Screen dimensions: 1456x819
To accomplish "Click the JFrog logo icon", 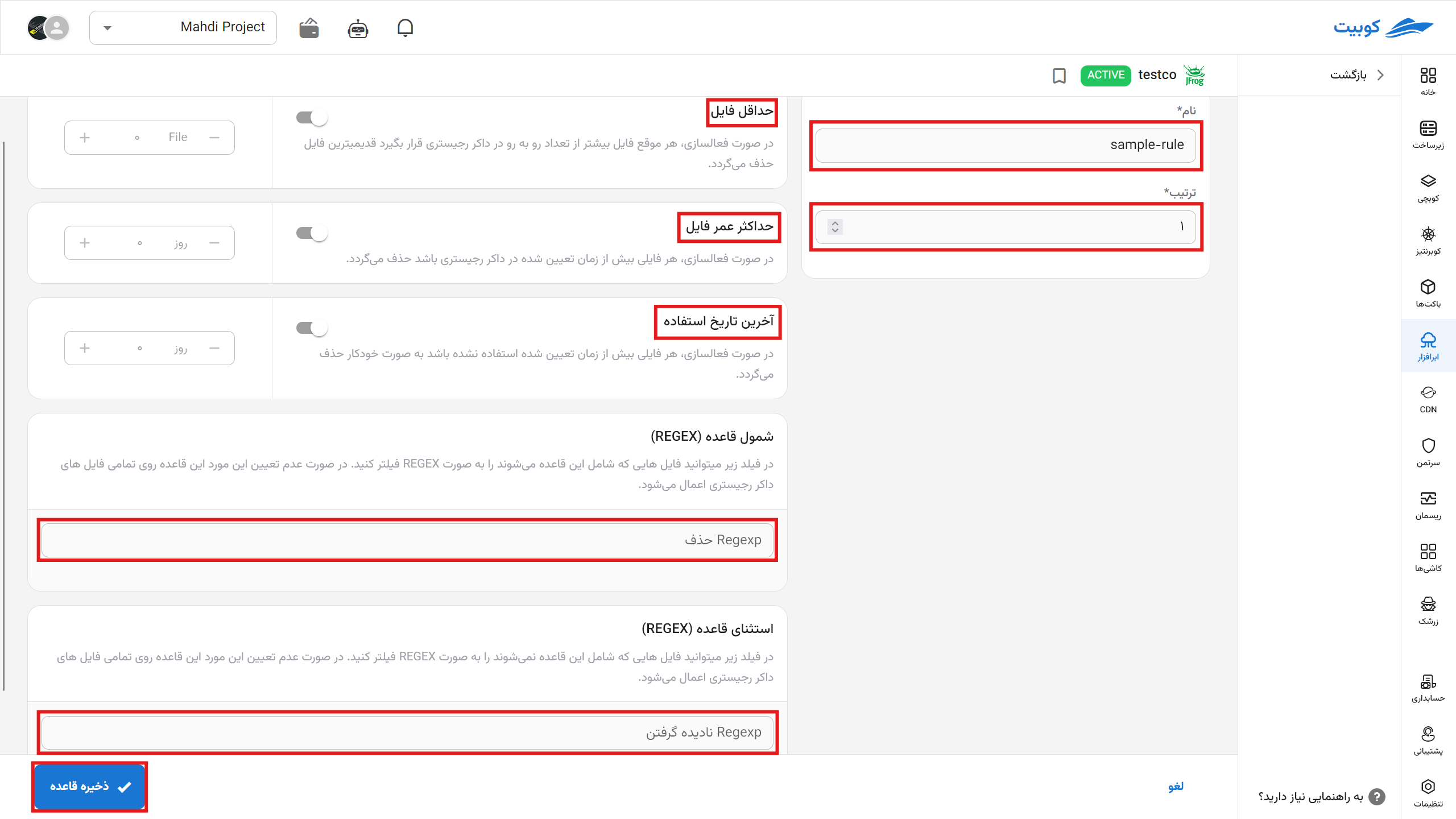I will 1194,75.
